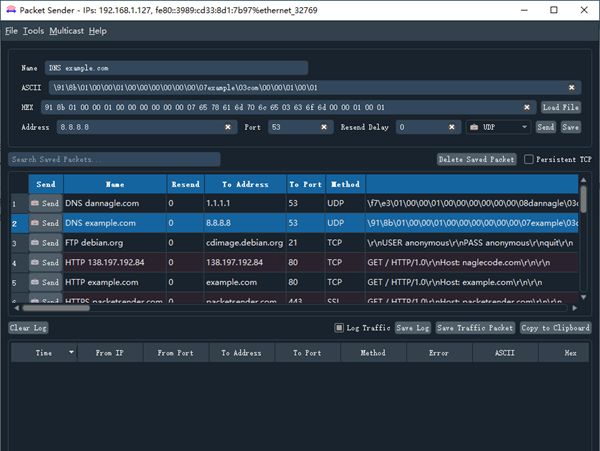Click the Search Saved Packets field
Image resolution: width=600 pixels, height=451 pixels.
[x=114, y=159]
